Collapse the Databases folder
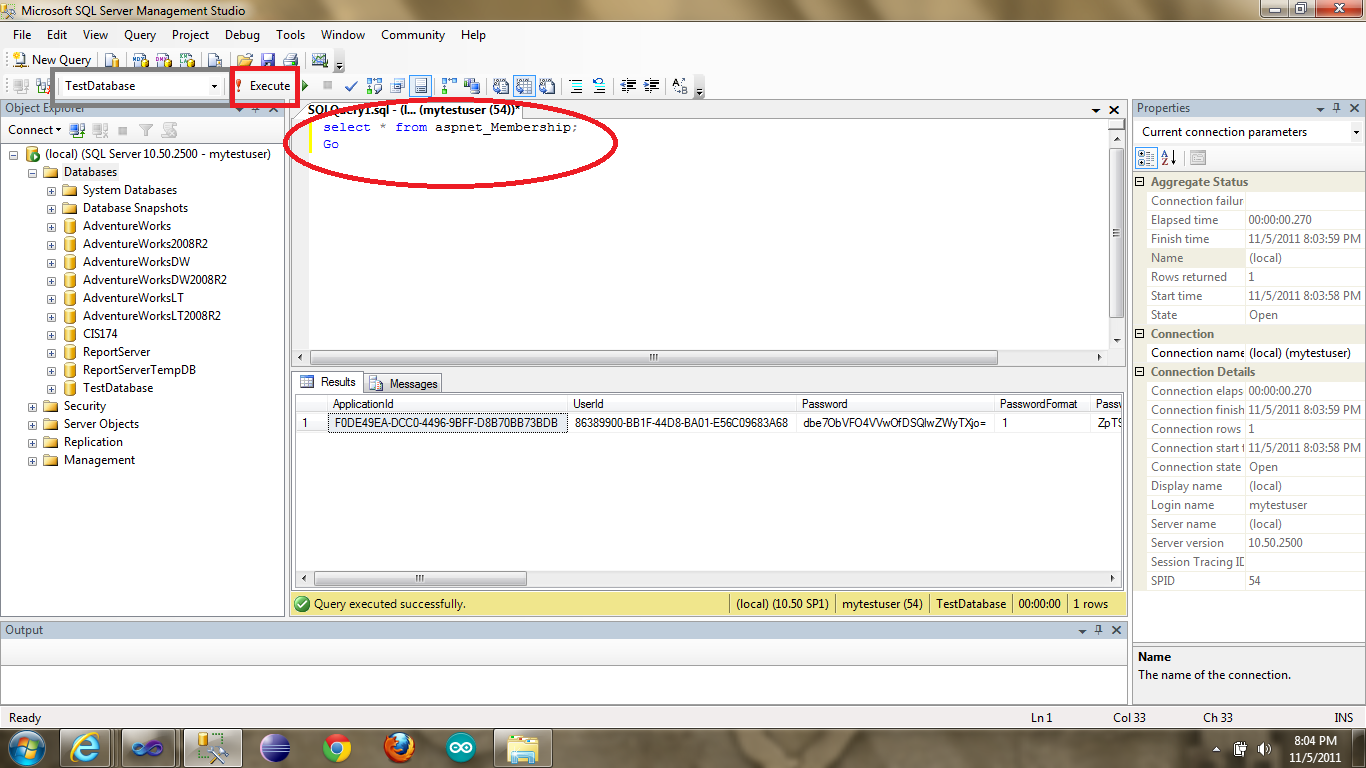Image resolution: width=1366 pixels, height=768 pixels. 32,172
